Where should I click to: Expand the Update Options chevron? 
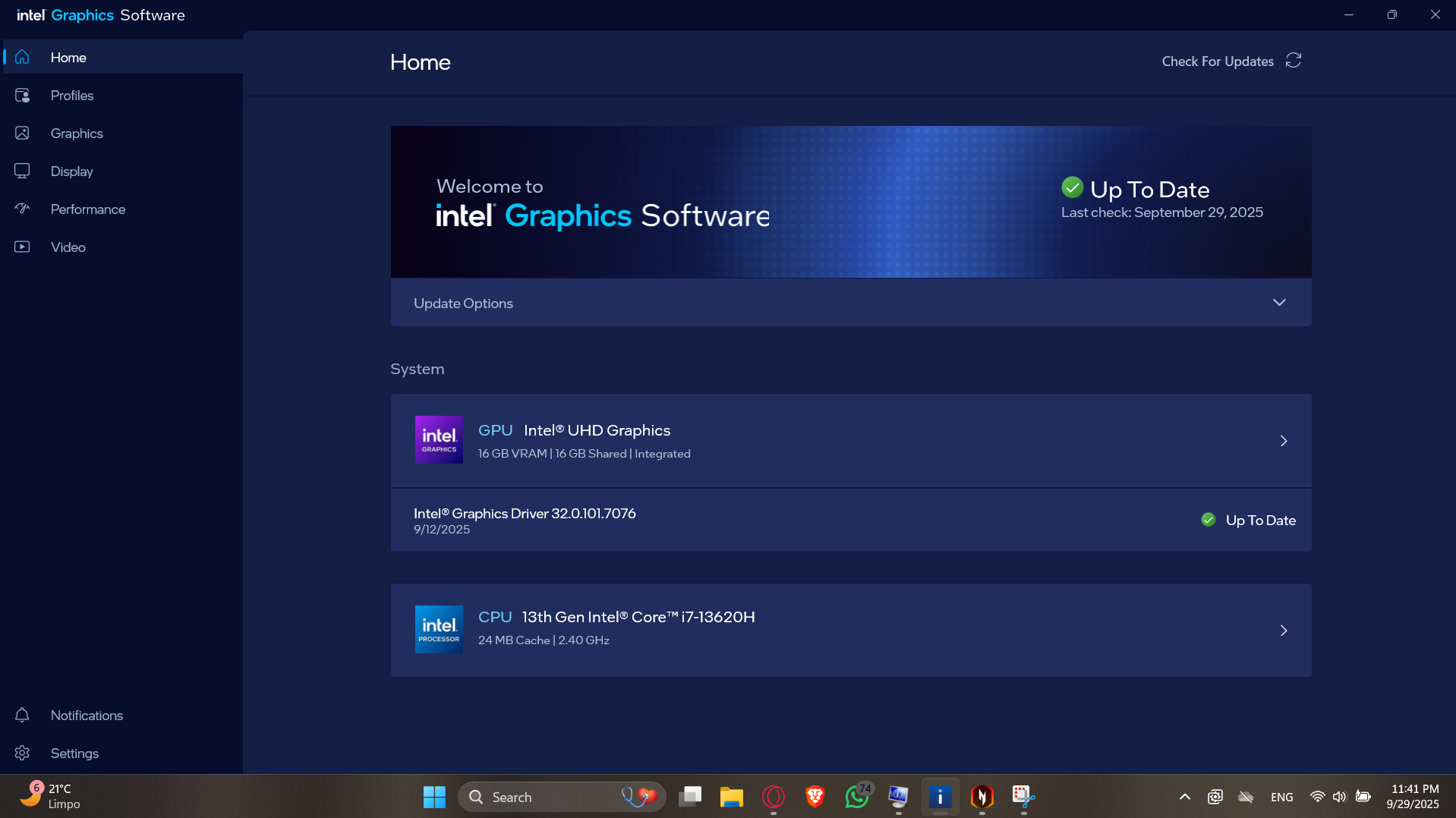pos(1279,302)
